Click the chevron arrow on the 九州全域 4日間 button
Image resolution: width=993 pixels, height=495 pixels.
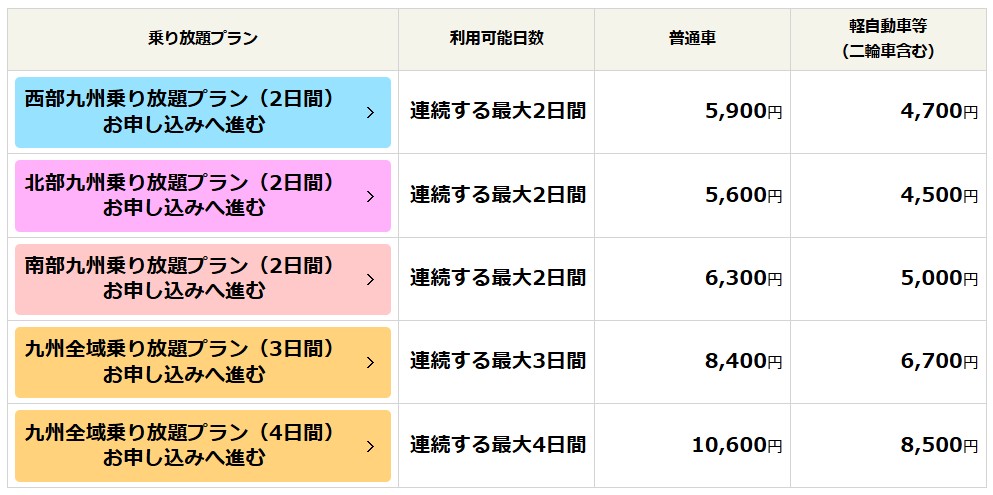370,445
